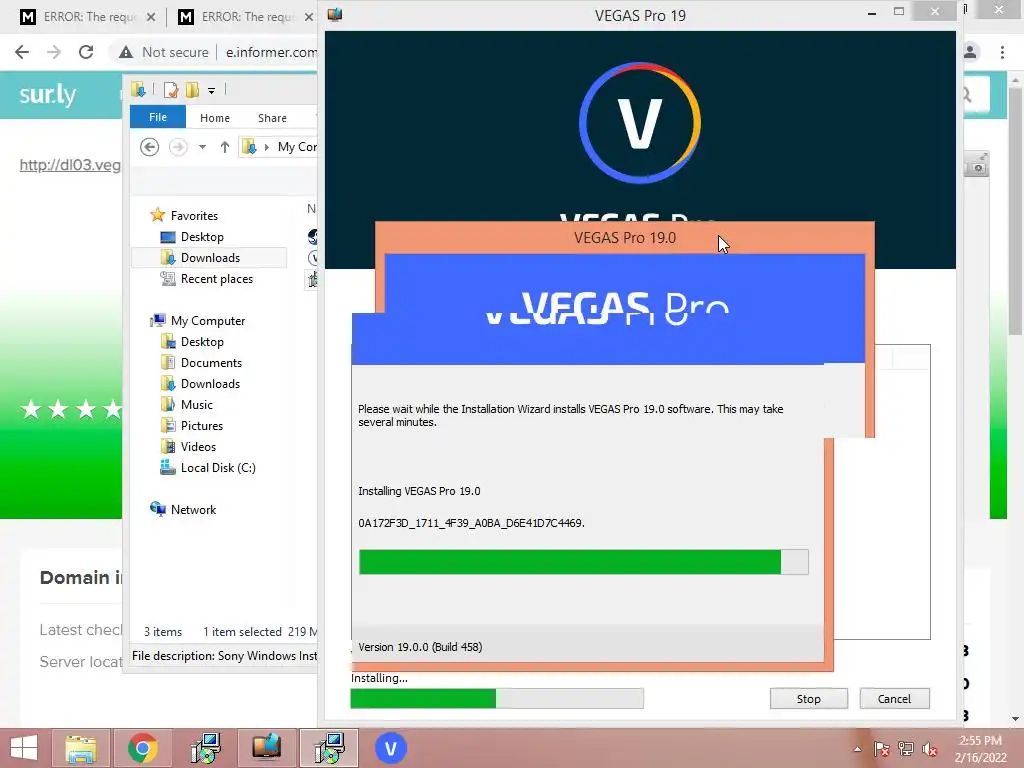Click the VEGAS Pro 19.0 dialog title bar
This screenshot has width=1024, height=768.
tap(624, 238)
